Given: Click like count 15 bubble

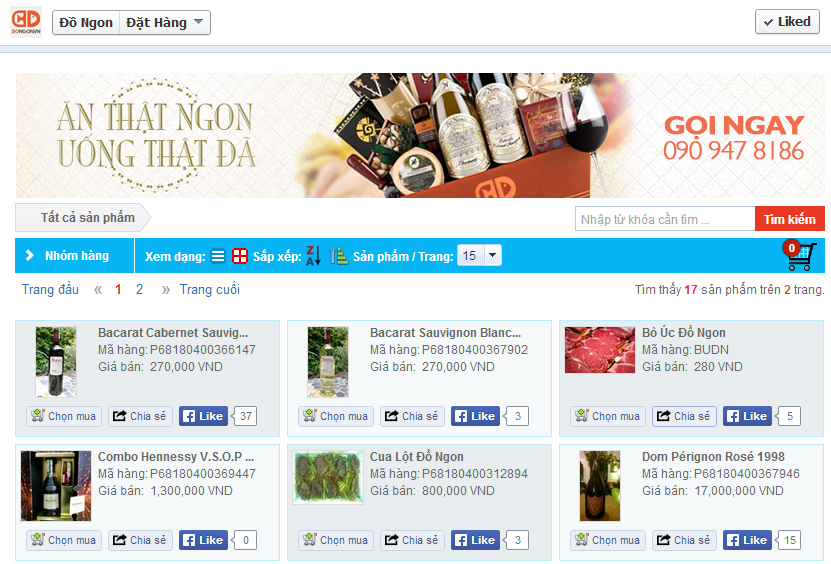Looking at the screenshot, I should [x=789, y=540].
